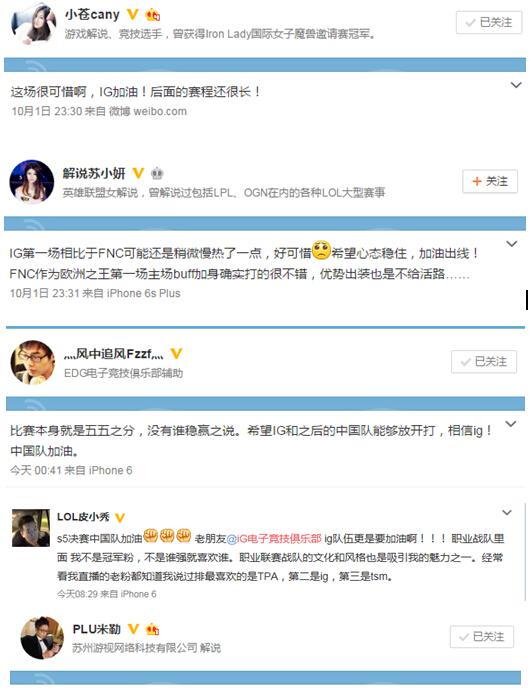Open the @IG电子竞技俱乐部 mention link
The height and width of the screenshot is (693, 529).
274,538
